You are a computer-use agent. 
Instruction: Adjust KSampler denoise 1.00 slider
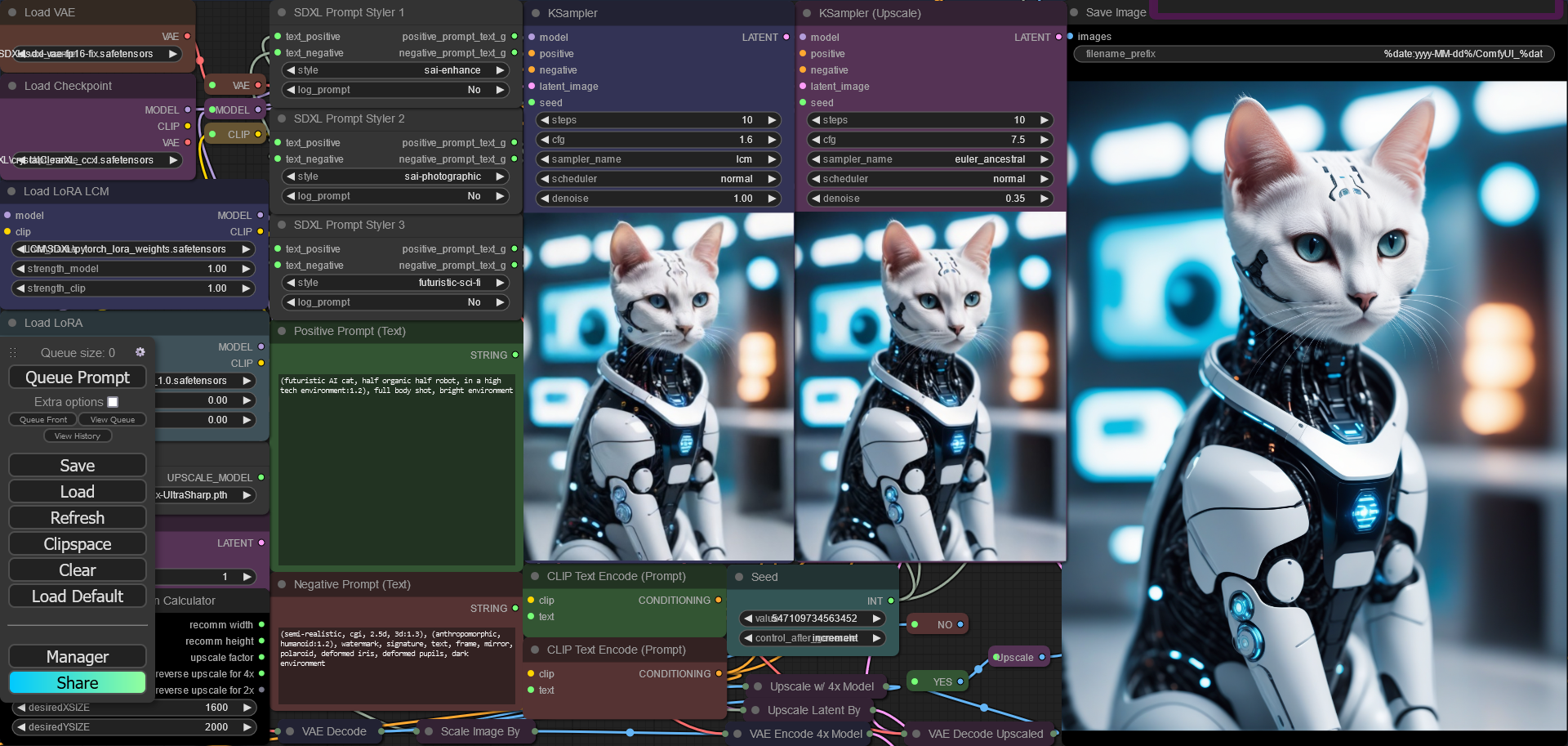pos(658,199)
